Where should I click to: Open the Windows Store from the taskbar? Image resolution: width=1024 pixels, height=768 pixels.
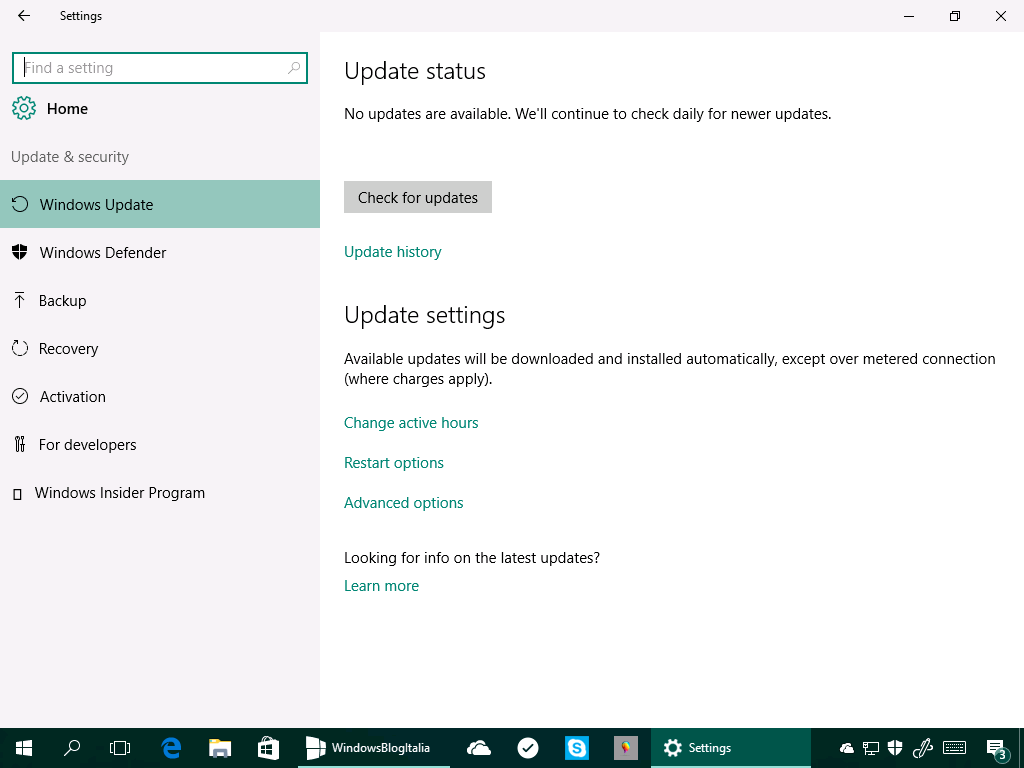coord(268,748)
